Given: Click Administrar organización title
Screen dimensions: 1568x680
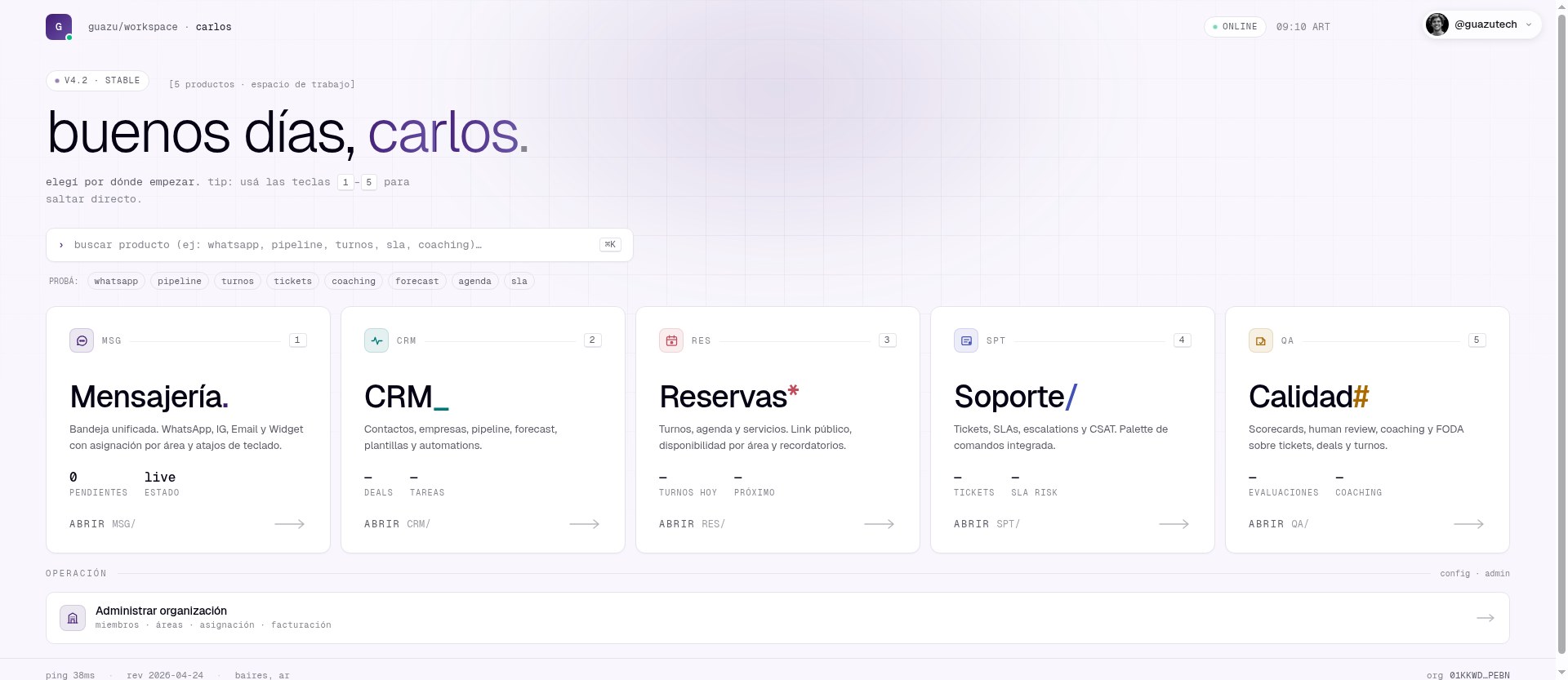Looking at the screenshot, I should 161,611.
